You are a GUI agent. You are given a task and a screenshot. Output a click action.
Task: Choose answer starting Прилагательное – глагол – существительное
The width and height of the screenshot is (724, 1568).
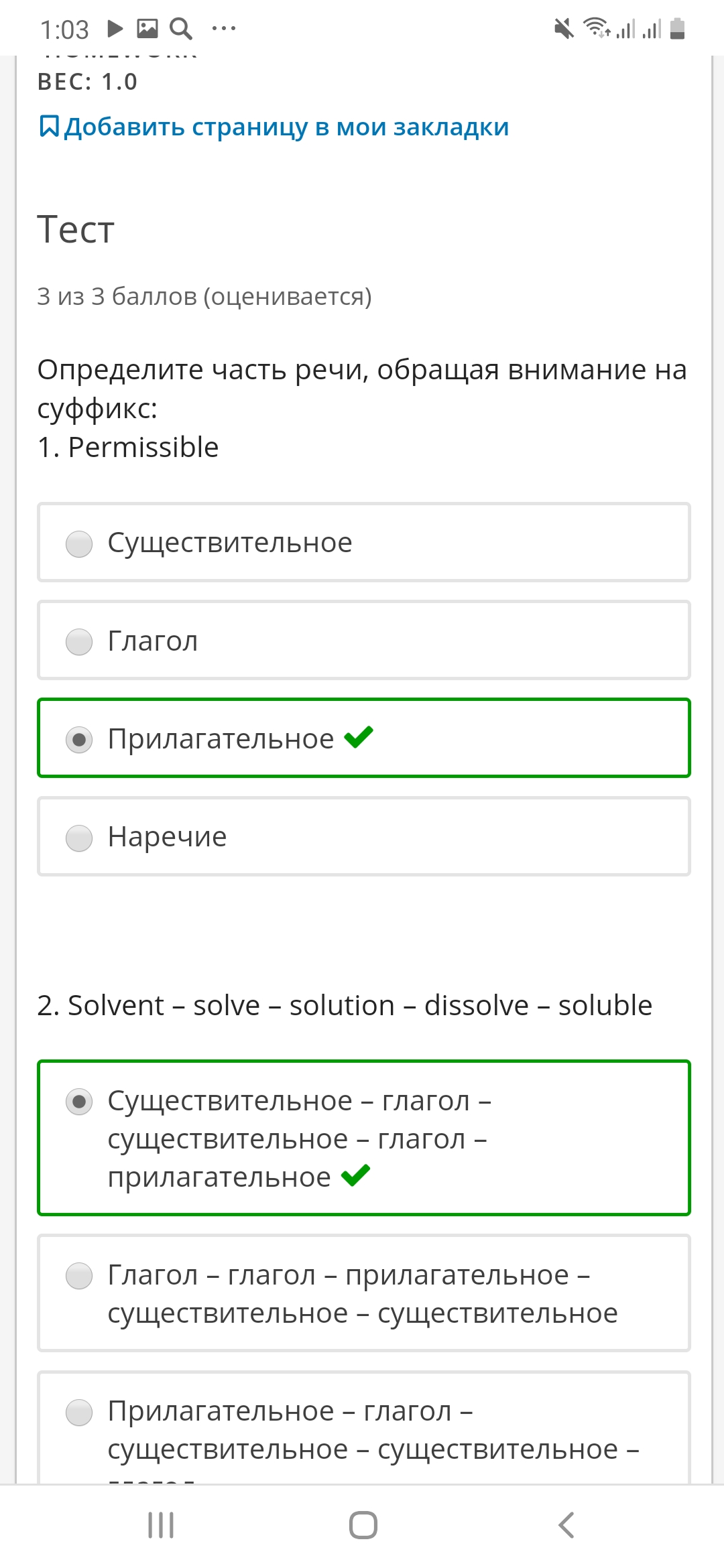[x=364, y=1427]
